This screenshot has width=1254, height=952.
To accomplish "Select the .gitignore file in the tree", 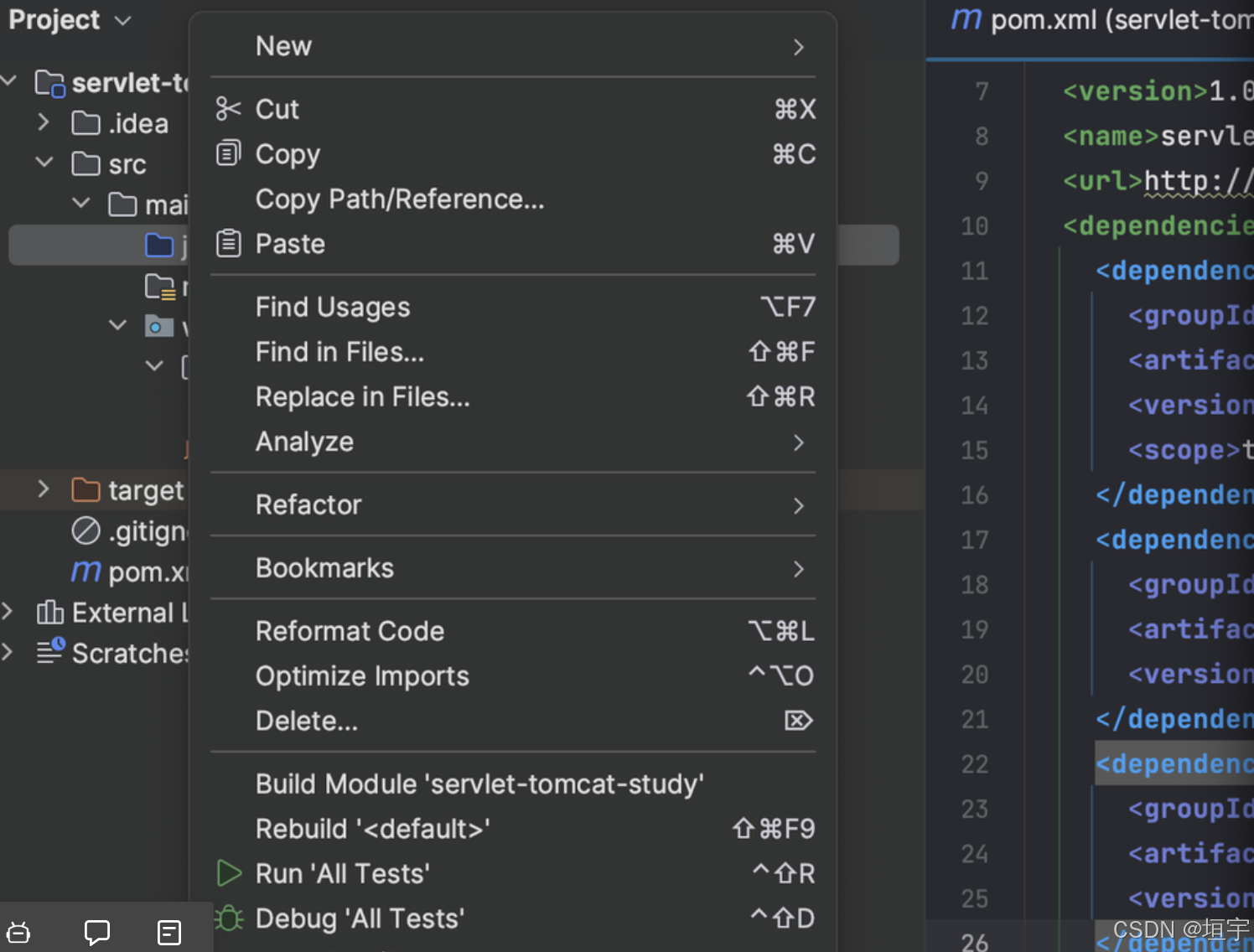I will coord(146,531).
